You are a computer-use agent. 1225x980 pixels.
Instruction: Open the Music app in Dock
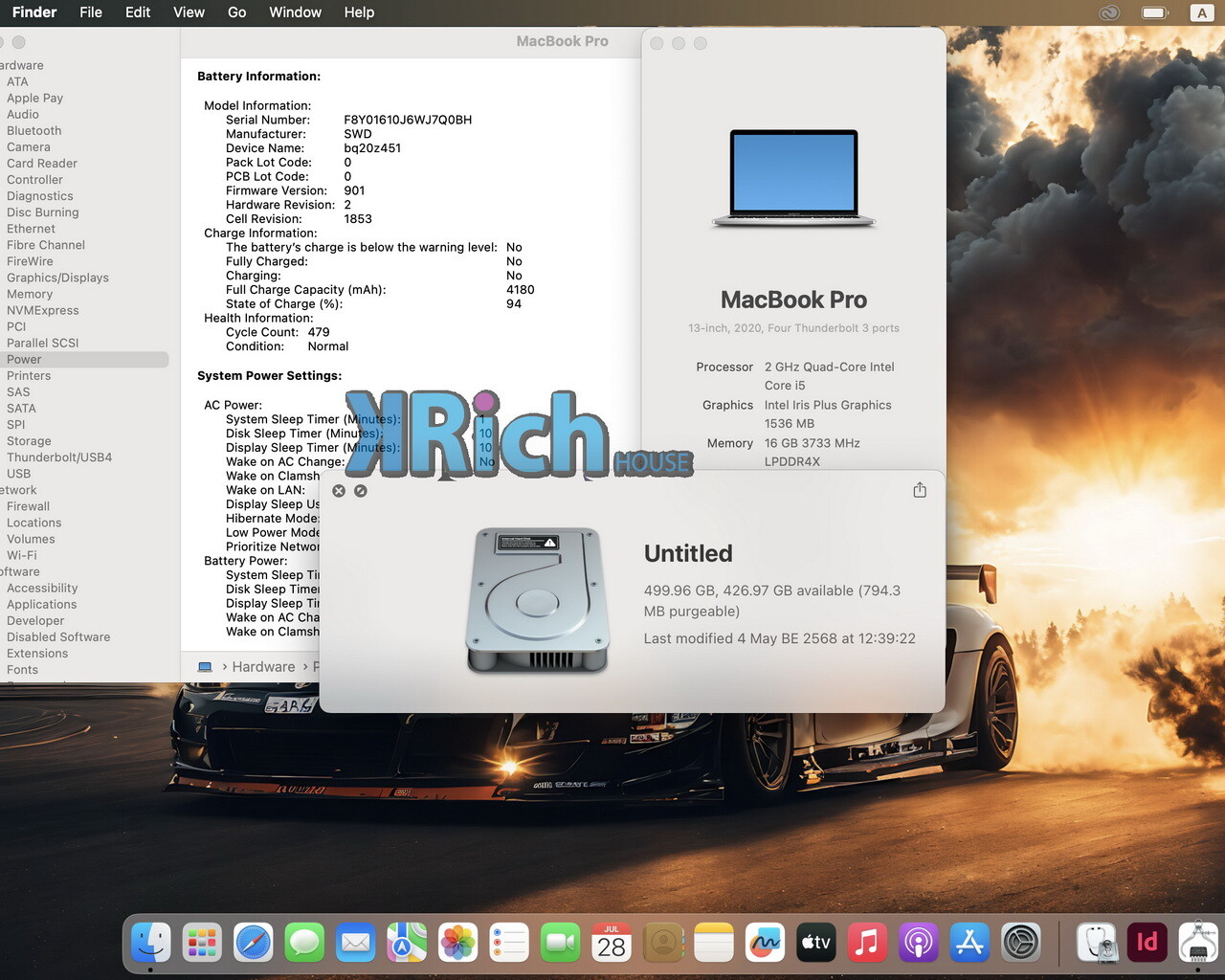click(867, 943)
